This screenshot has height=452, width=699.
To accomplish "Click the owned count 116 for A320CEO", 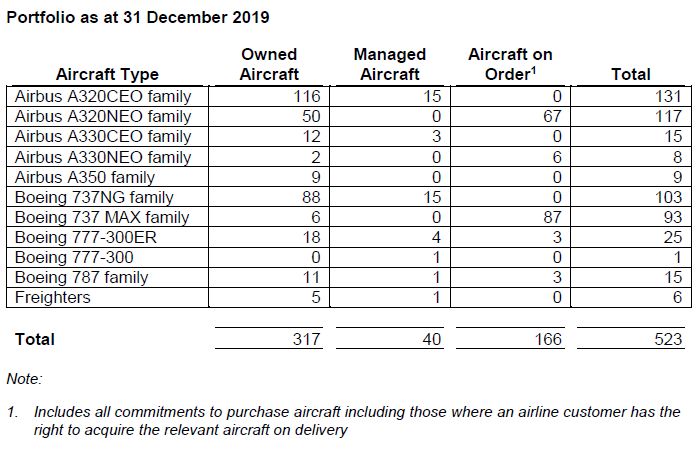I will click(307, 96).
